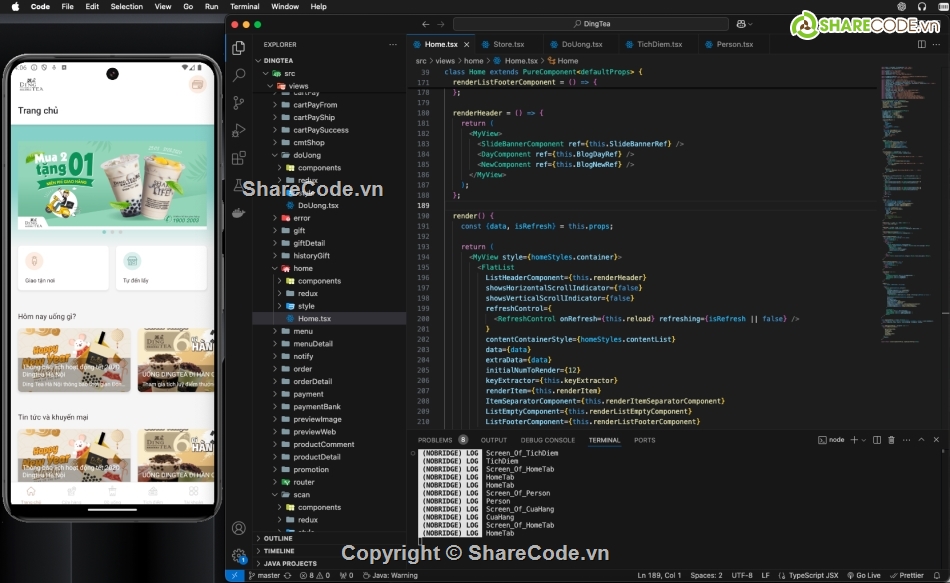Screen dimensions: 950x583
Task: Click the views breadcrumb segment
Action: pos(445,61)
